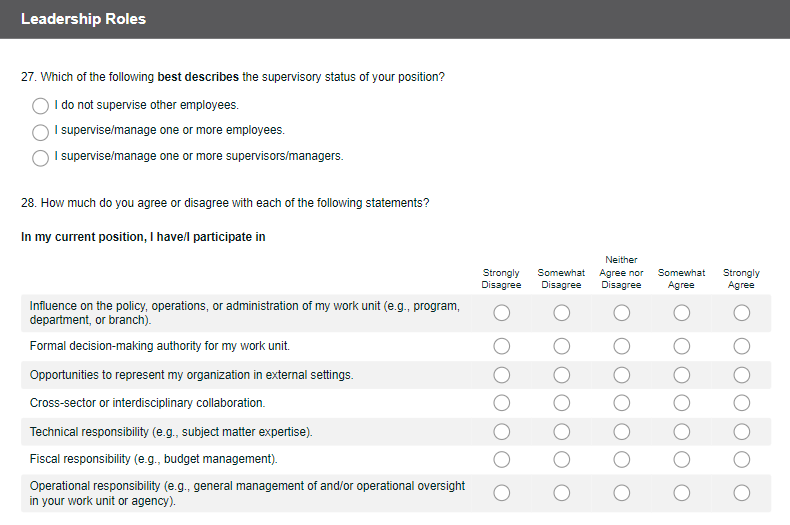This screenshot has width=790, height=525.
Task: Choose Strongly Agree for operational responsibility
Action: click(x=741, y=493)
